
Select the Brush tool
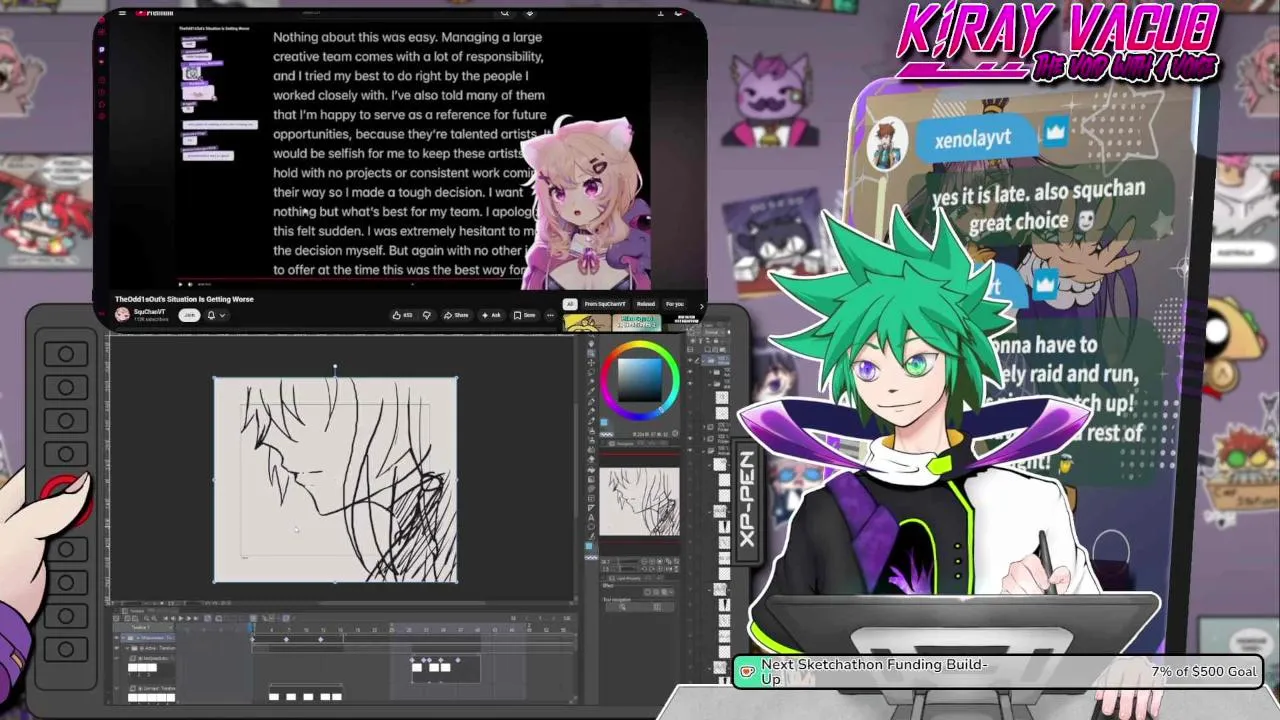[x=591, y=421]
